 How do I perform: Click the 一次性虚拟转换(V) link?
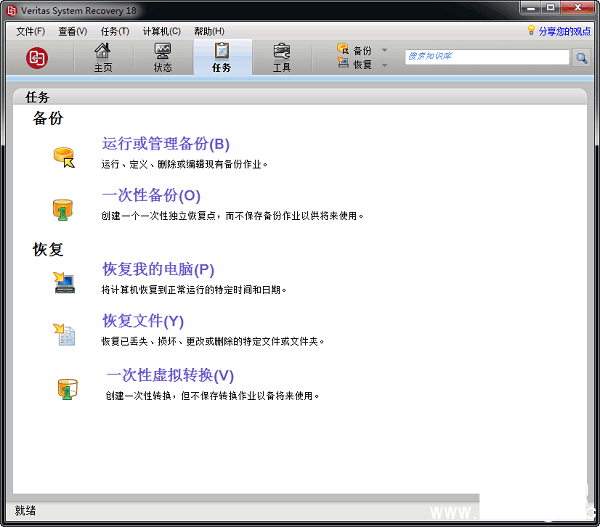click(x=169, y=375)
